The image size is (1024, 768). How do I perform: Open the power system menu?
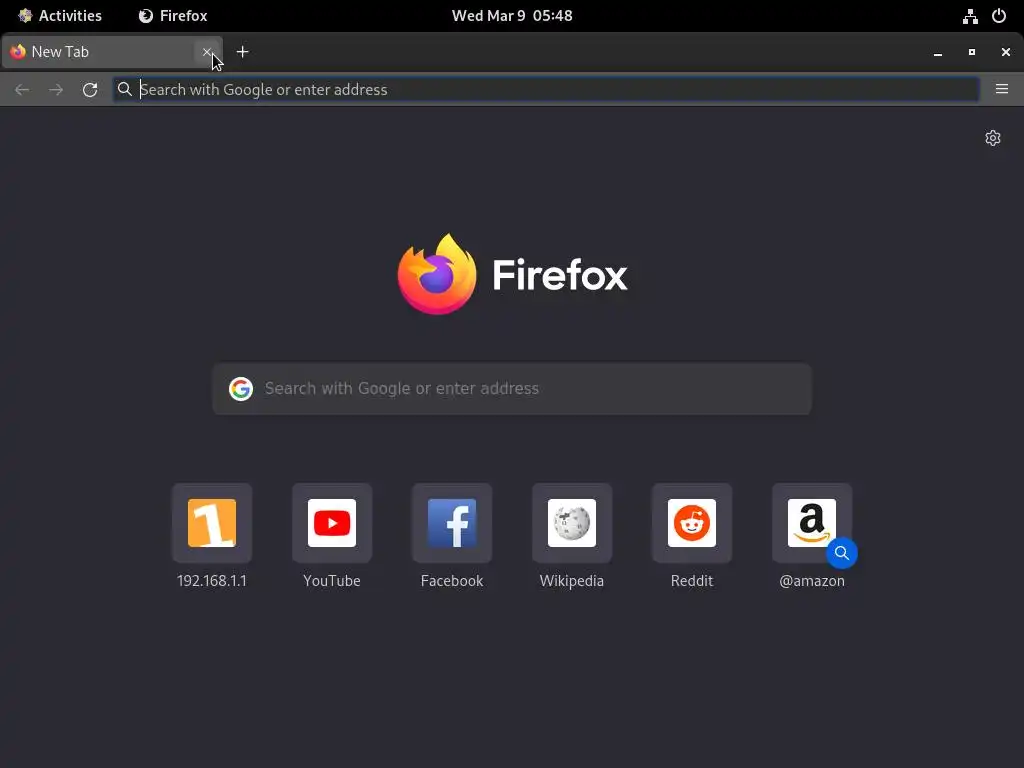(999, 16)
